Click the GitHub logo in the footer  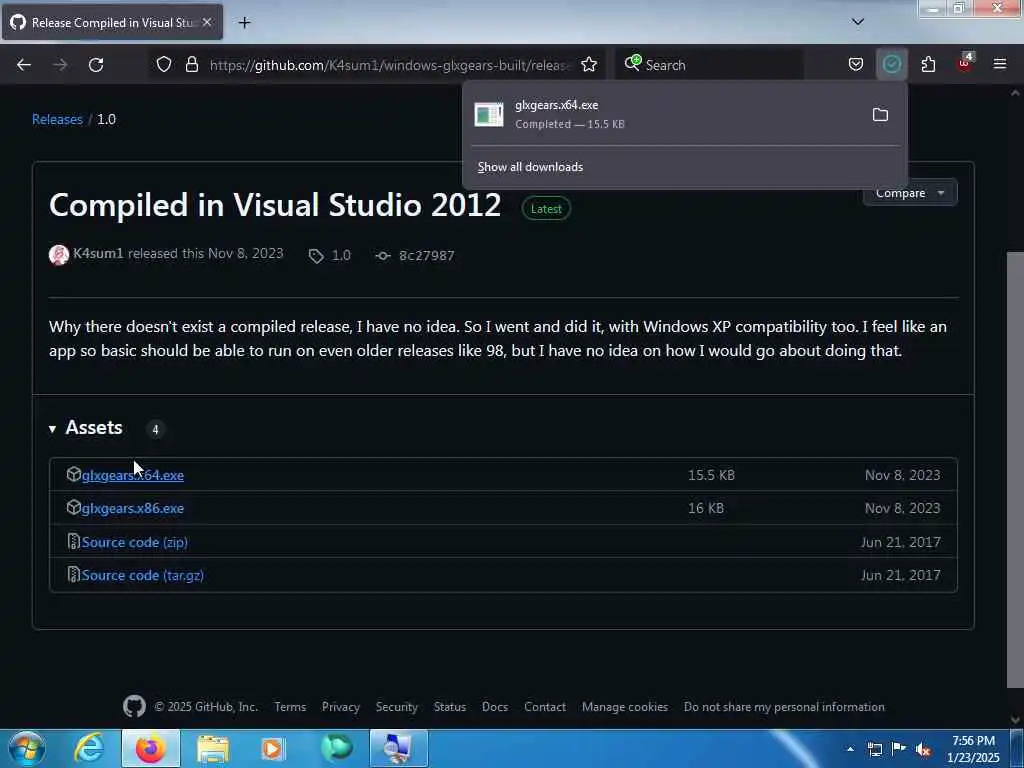click(x=135, y=707)
